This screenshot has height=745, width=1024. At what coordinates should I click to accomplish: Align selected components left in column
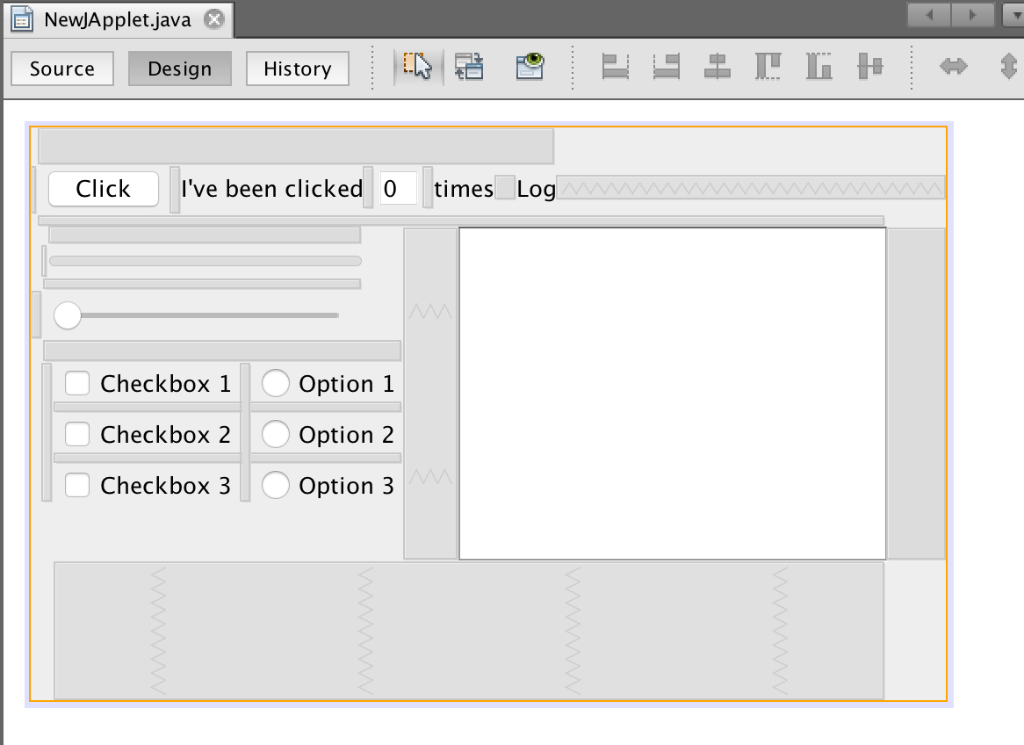tap(614, 66)
